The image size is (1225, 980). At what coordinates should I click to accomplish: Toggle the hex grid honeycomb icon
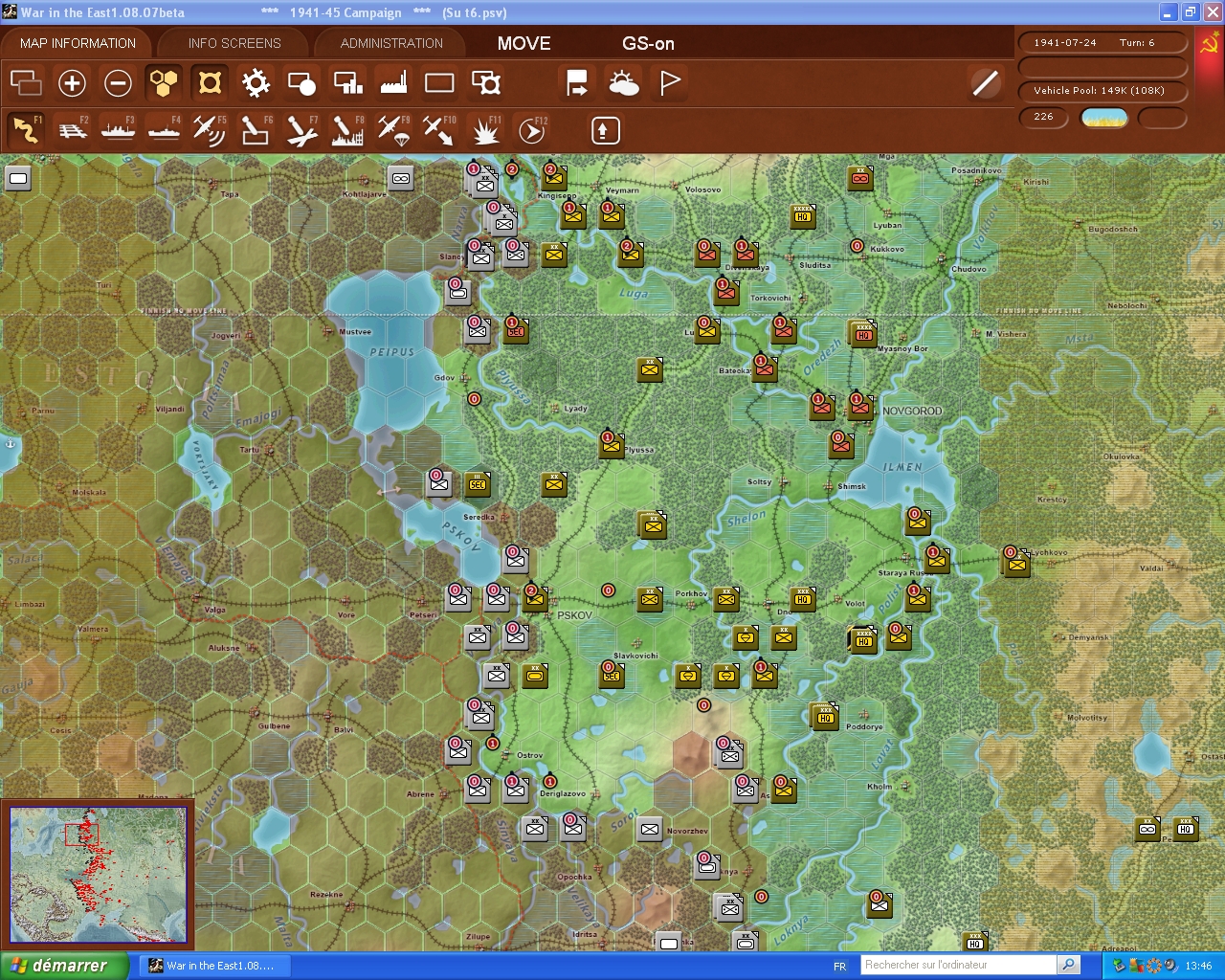[x=164, y=83]
